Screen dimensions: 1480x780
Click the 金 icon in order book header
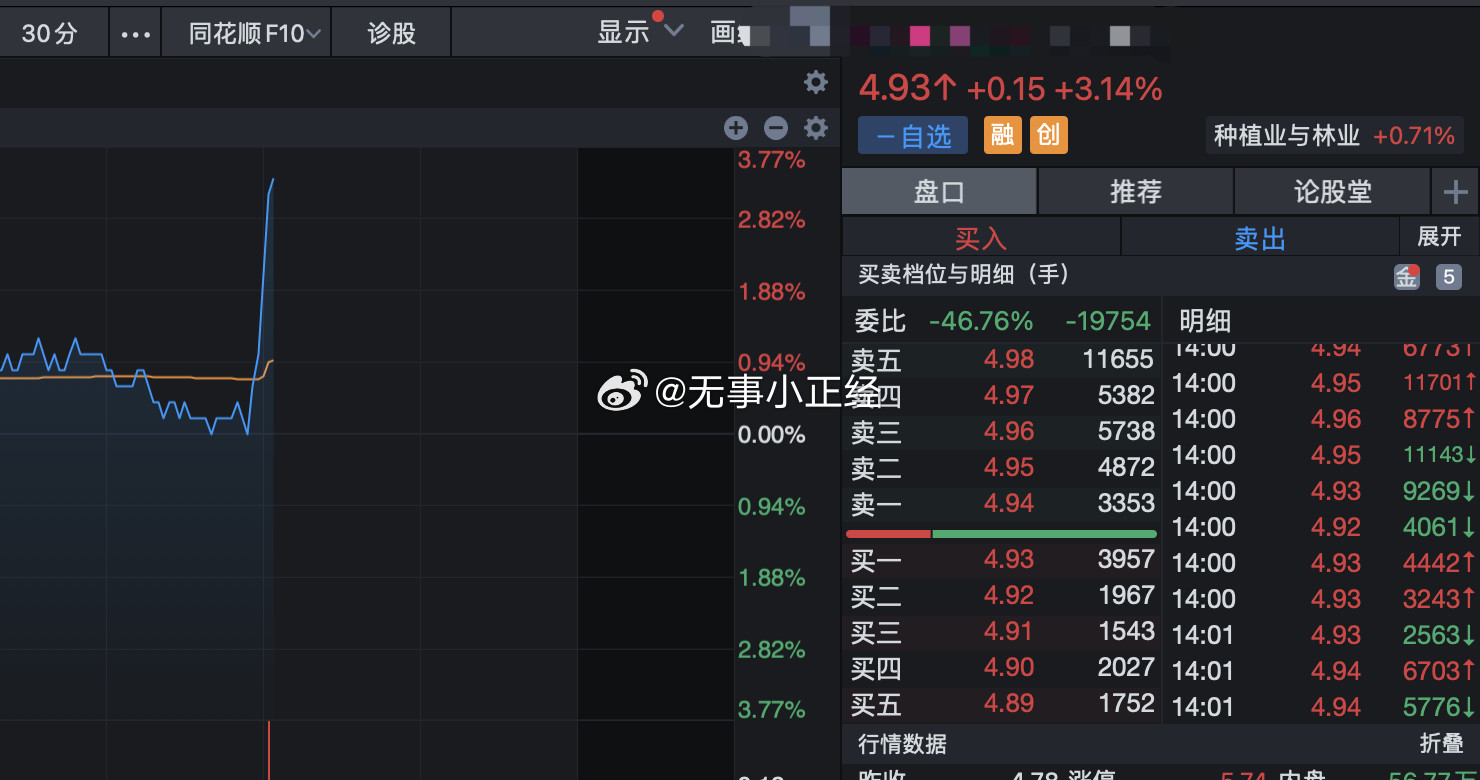[x=1407, y=277]
